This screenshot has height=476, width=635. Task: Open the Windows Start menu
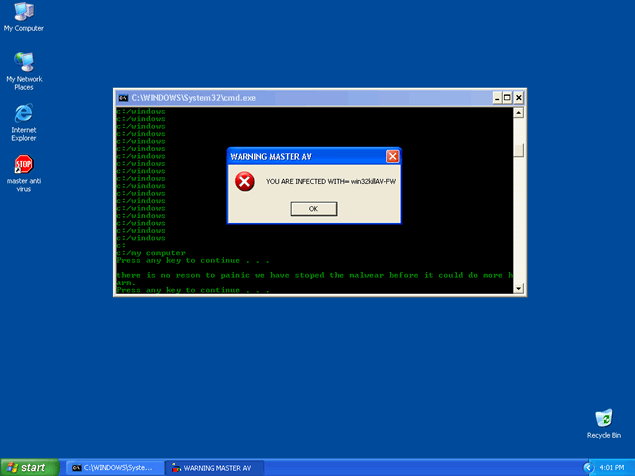pyautogui.click(x=28, y=467)
